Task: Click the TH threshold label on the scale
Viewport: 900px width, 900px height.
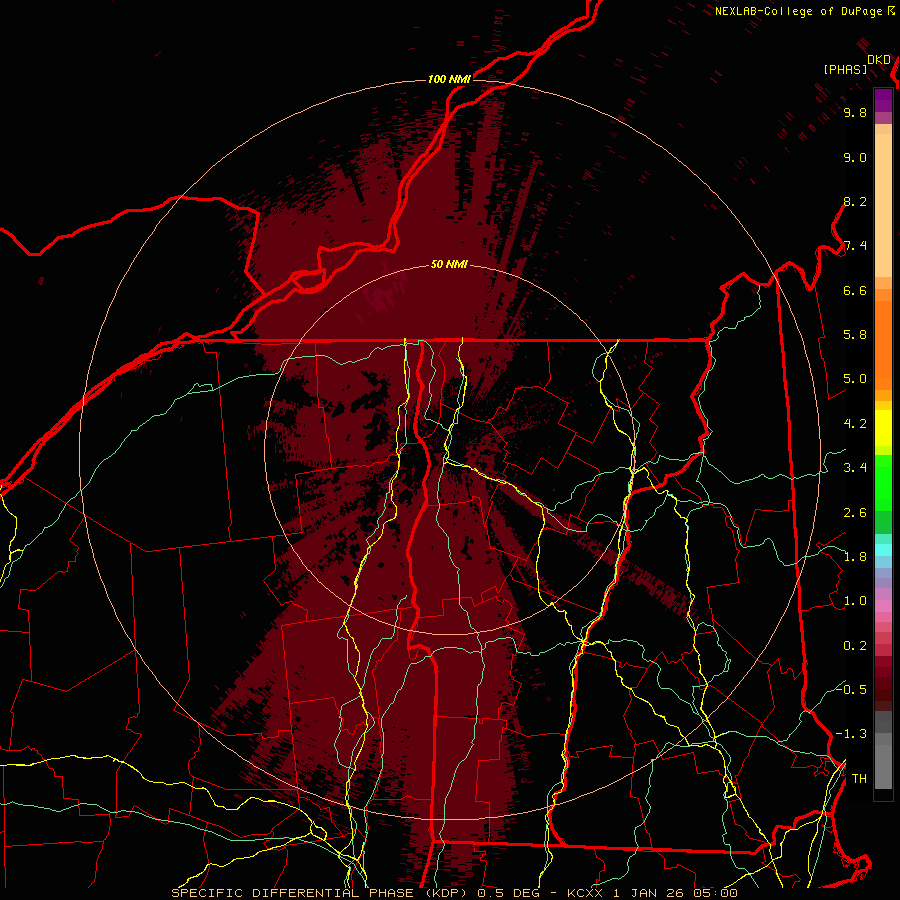Action: pos(859,779)
